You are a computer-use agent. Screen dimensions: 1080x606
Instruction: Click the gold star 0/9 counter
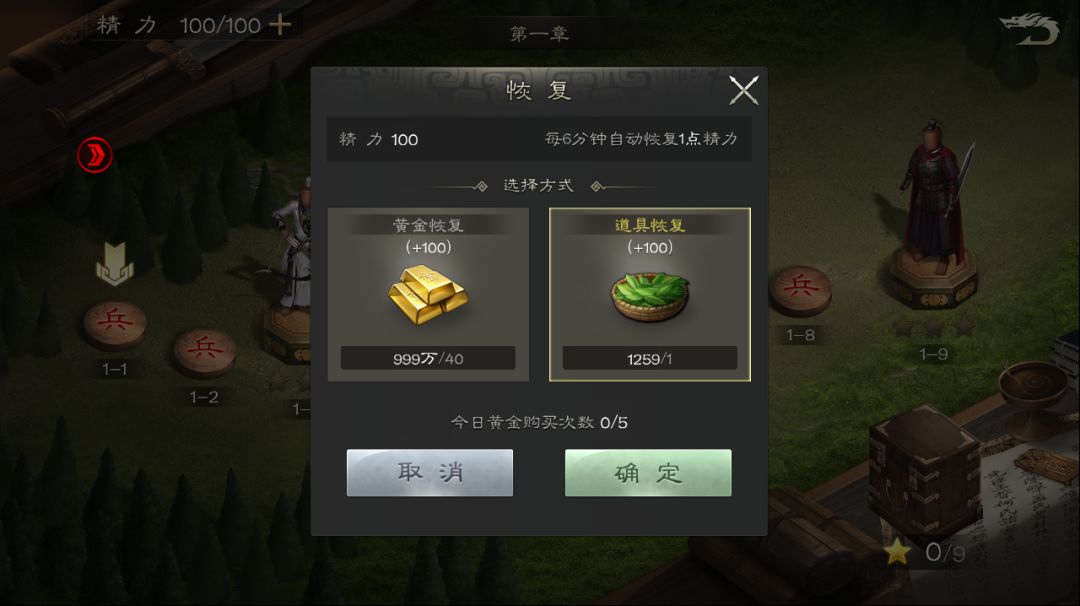click(x=924, y=552)
